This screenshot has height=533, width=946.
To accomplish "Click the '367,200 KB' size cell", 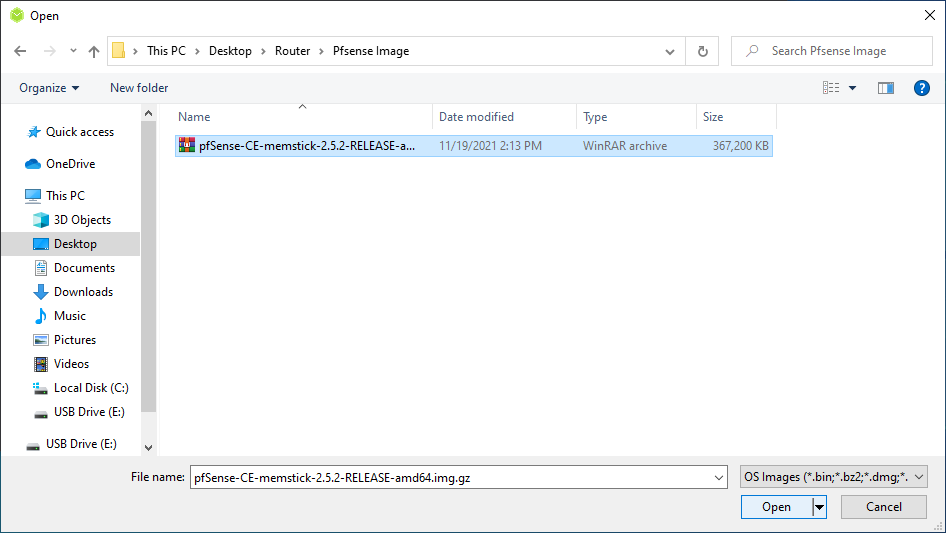I will pos(740,145).
